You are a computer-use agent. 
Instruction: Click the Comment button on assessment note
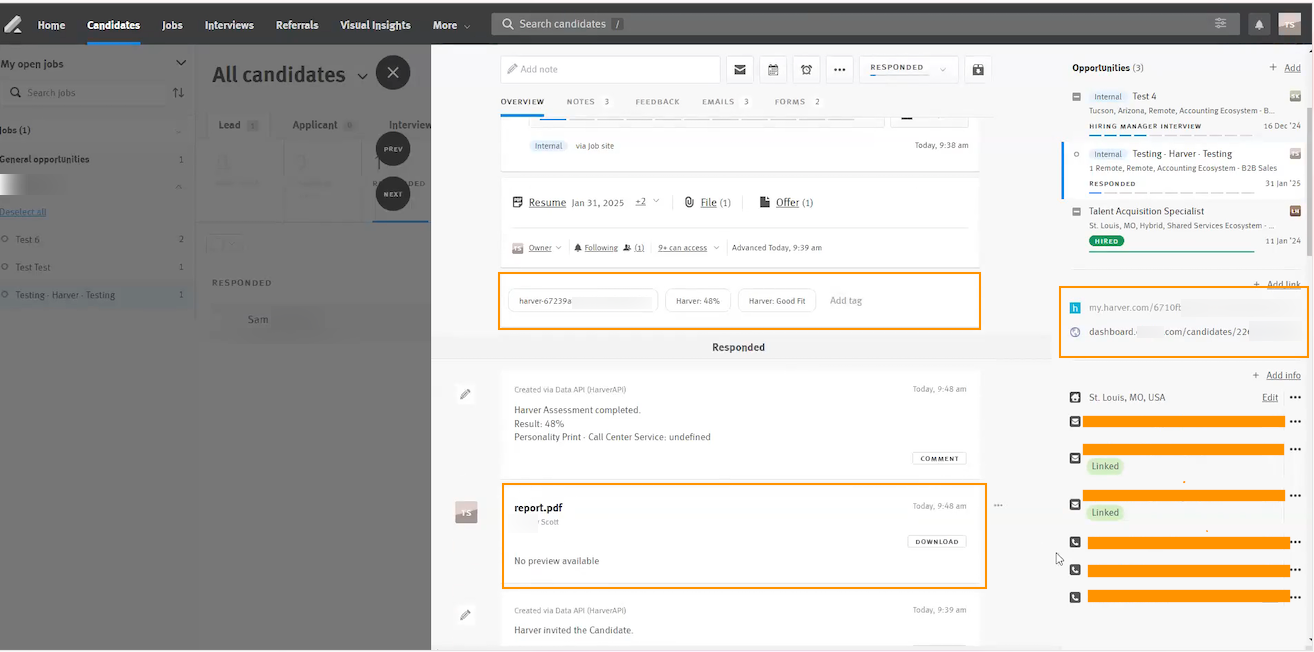click(939, 459)
